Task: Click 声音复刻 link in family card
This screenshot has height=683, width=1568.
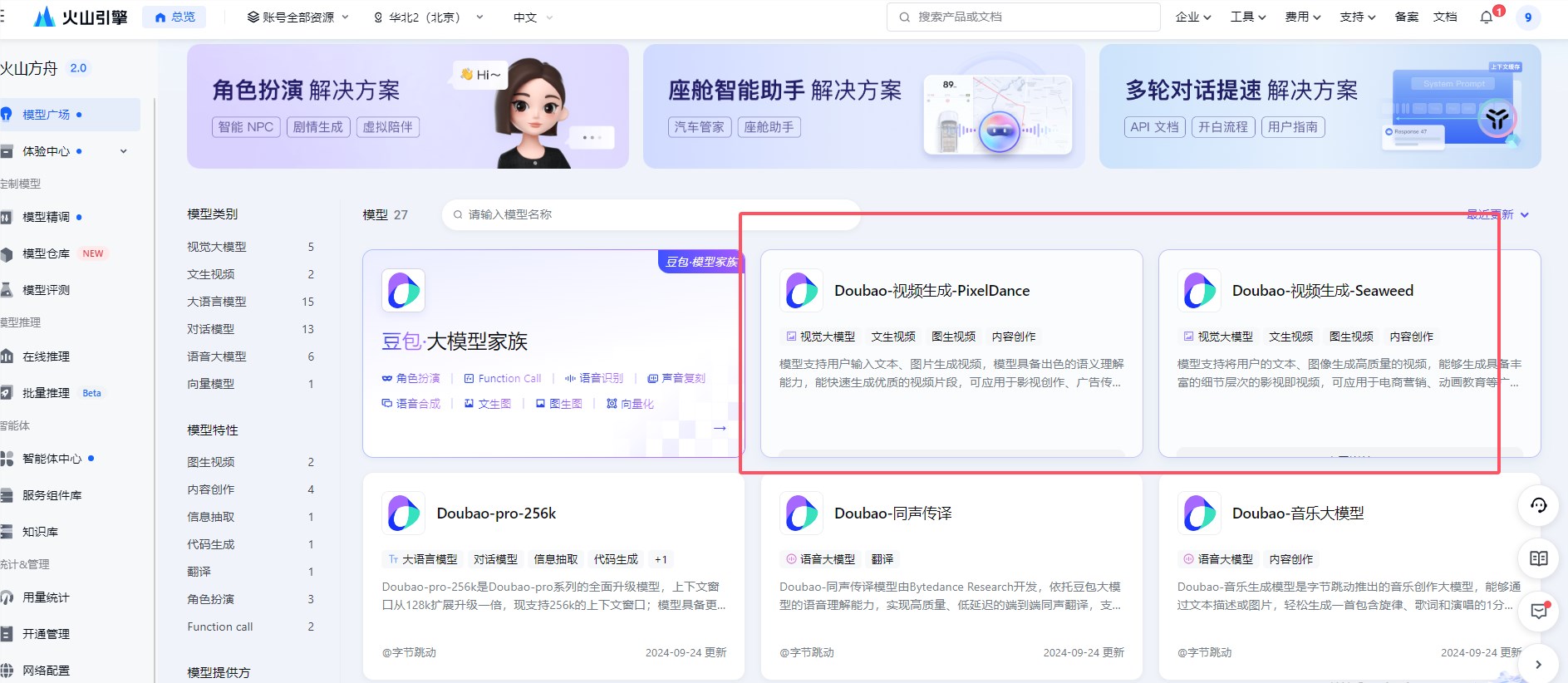Action: click(x=676, y=378)
